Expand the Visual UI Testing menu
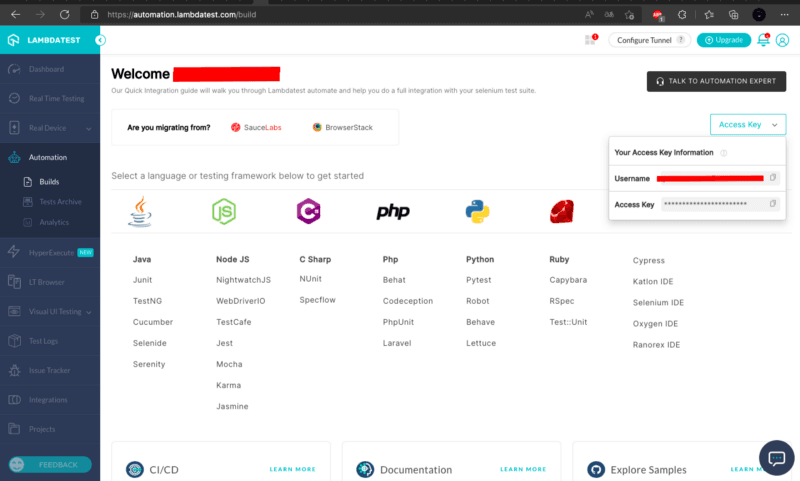Screen dimensions: 800x481 click(x=49, y=312)
